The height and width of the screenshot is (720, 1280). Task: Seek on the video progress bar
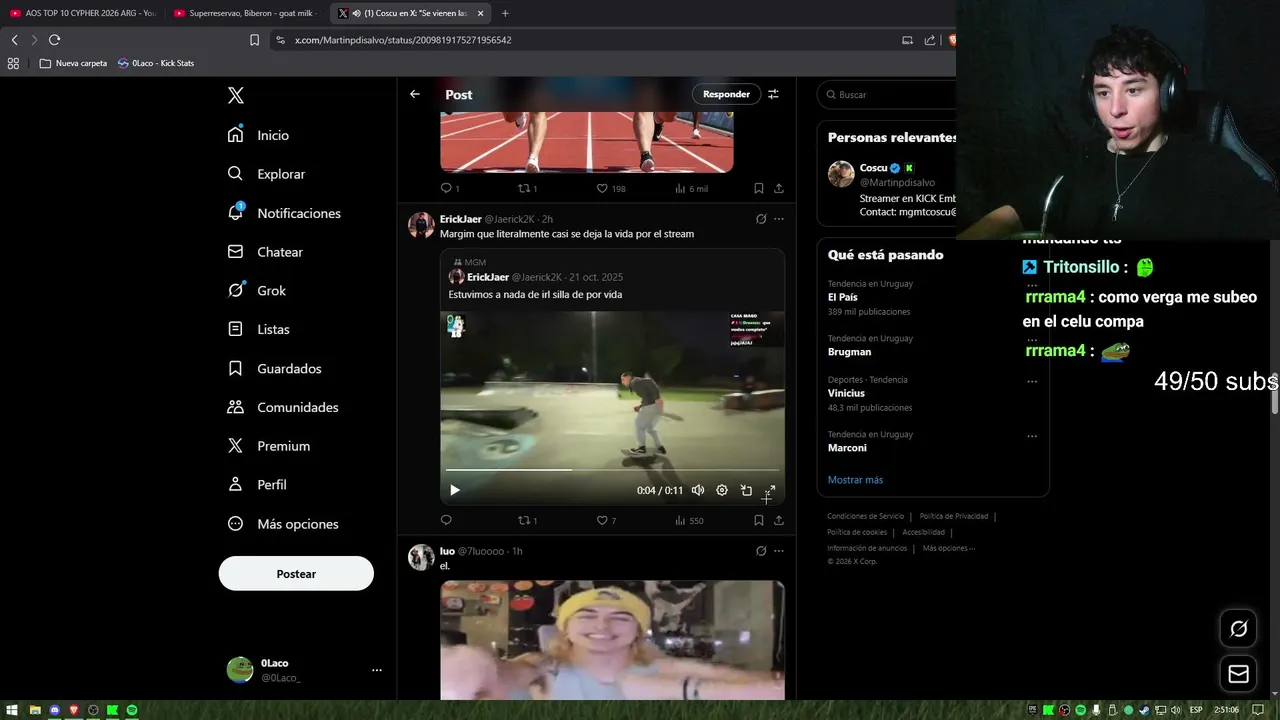click(x=612, y=470)
